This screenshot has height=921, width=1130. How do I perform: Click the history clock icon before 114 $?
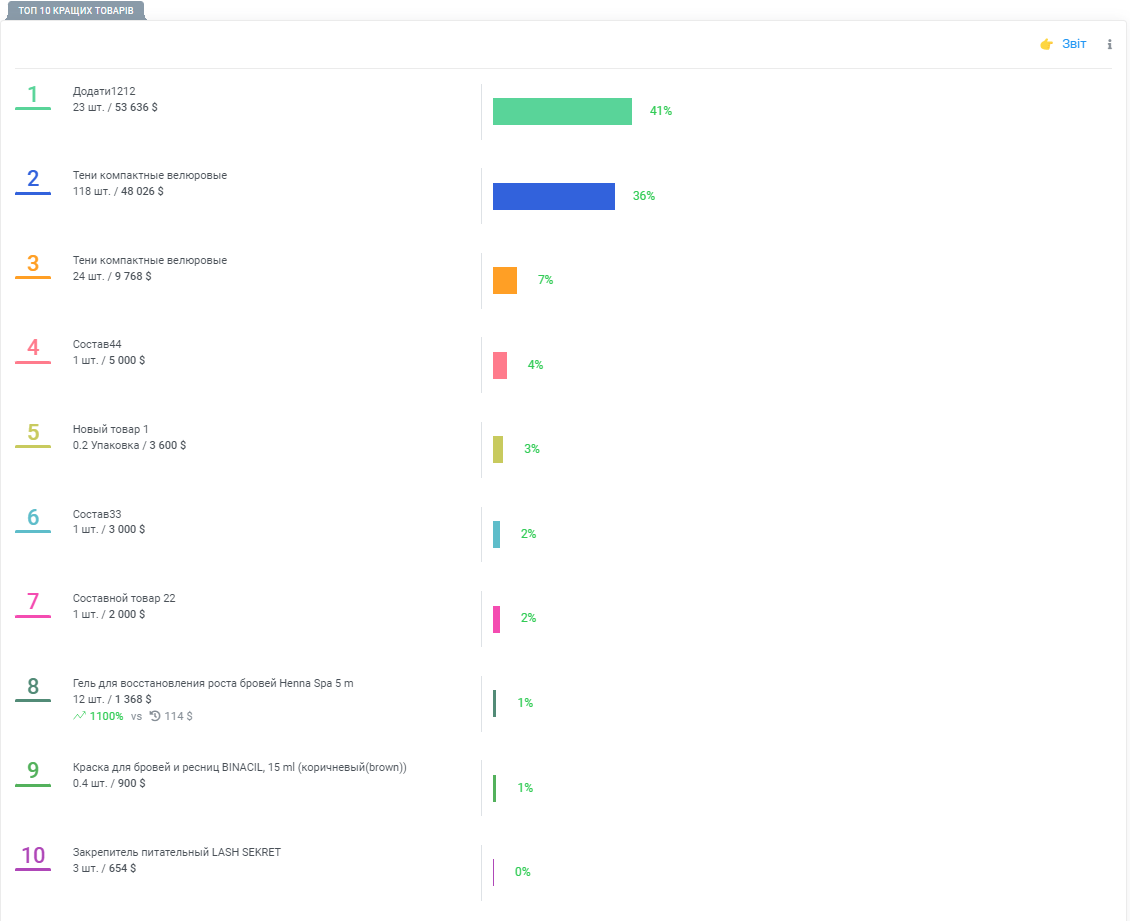(x=155, y=716)
